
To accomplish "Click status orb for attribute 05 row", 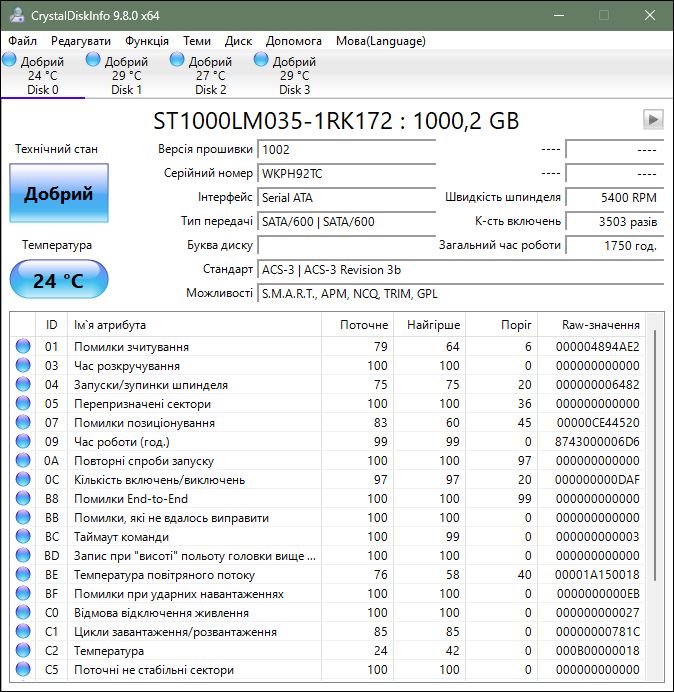I will click(23, 403).
